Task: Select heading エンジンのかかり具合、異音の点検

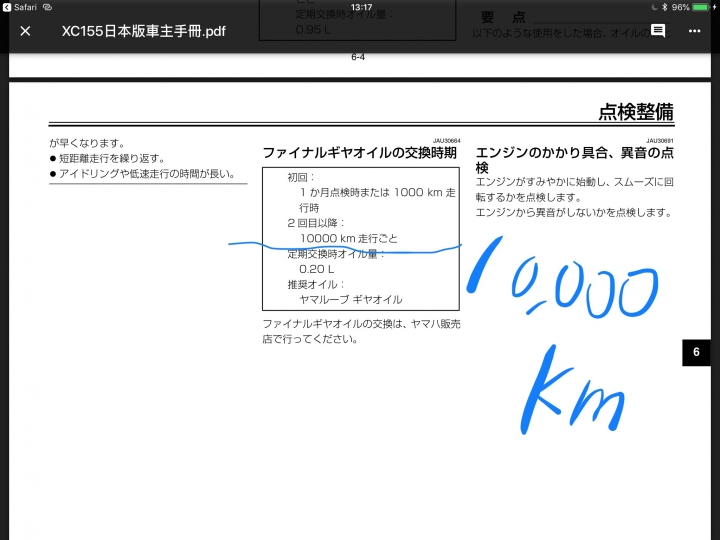Action: coord(574,159)
